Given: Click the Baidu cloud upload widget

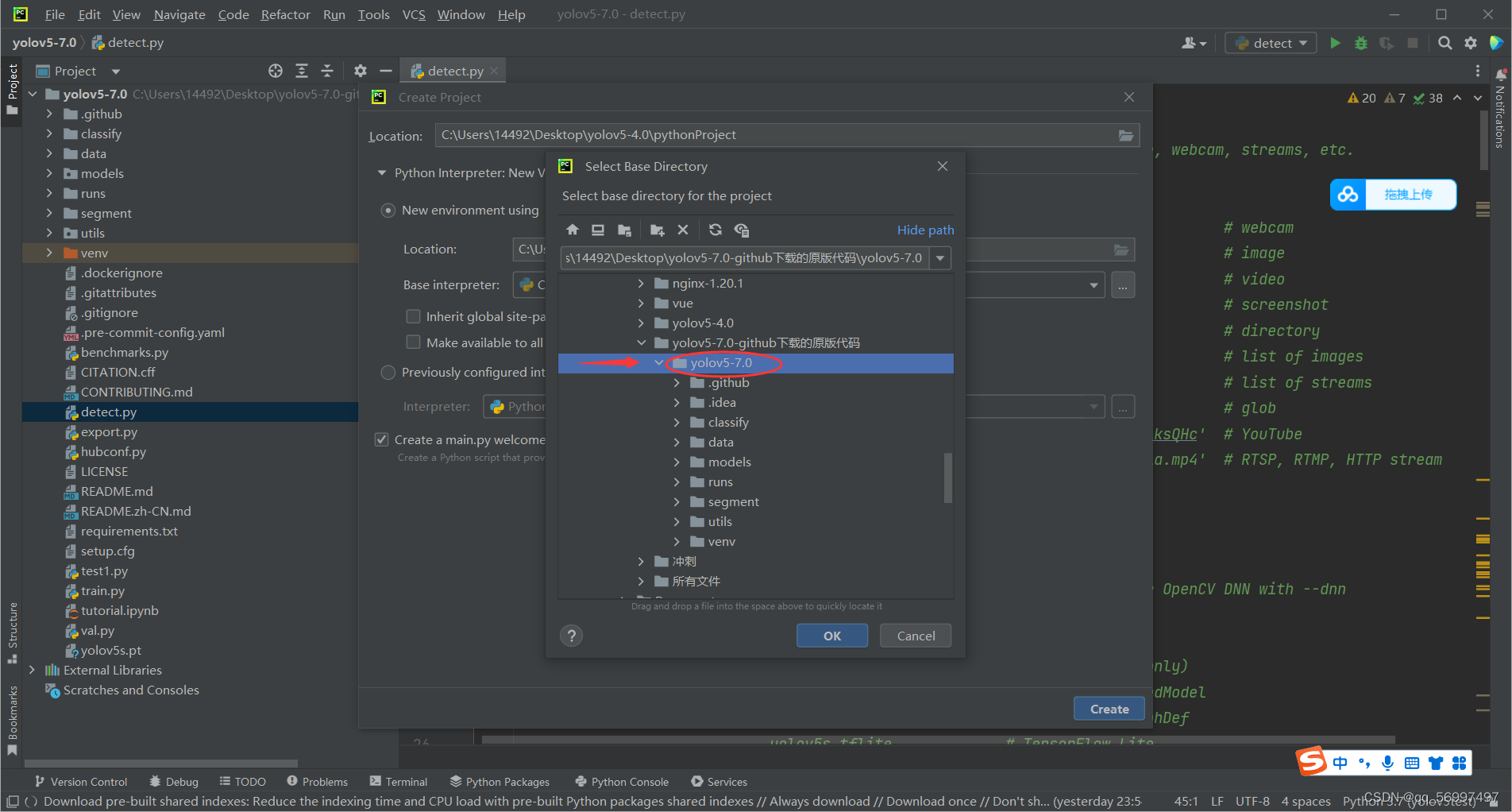Looking at the screenshot, I should [x=1393, y=195].
